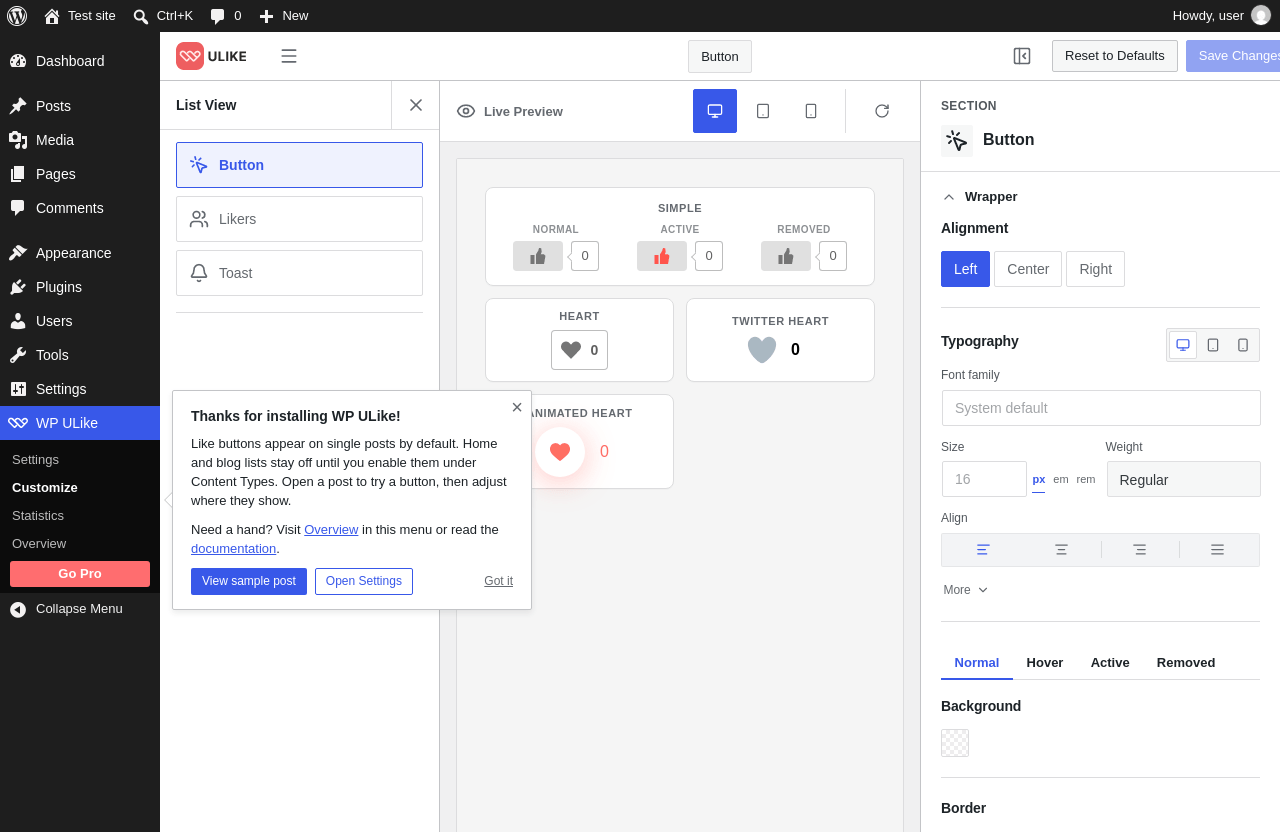Open the Ctrl+K search command
The width and height of the screenshot is (1280, 832).
pos(163,16)
